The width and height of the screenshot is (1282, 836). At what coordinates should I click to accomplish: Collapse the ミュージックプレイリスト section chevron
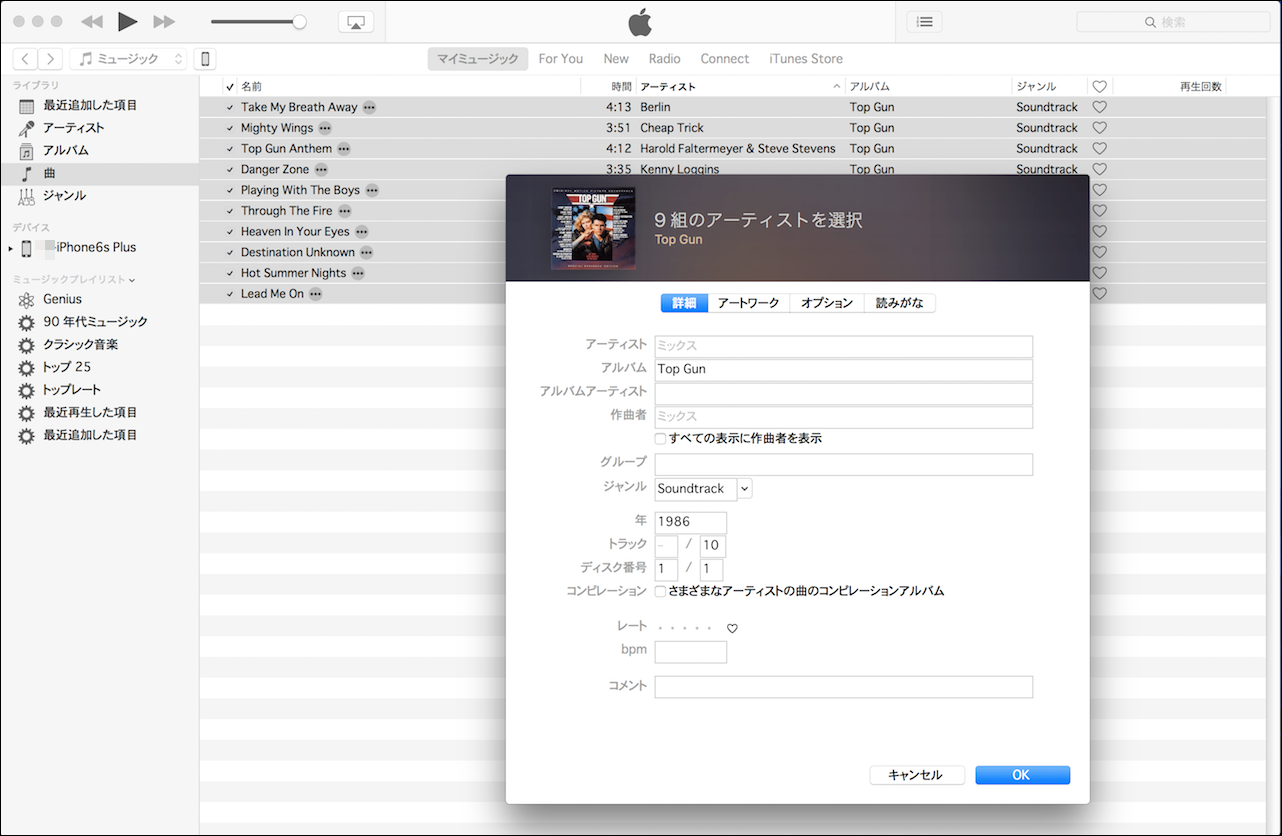(132, 280)
